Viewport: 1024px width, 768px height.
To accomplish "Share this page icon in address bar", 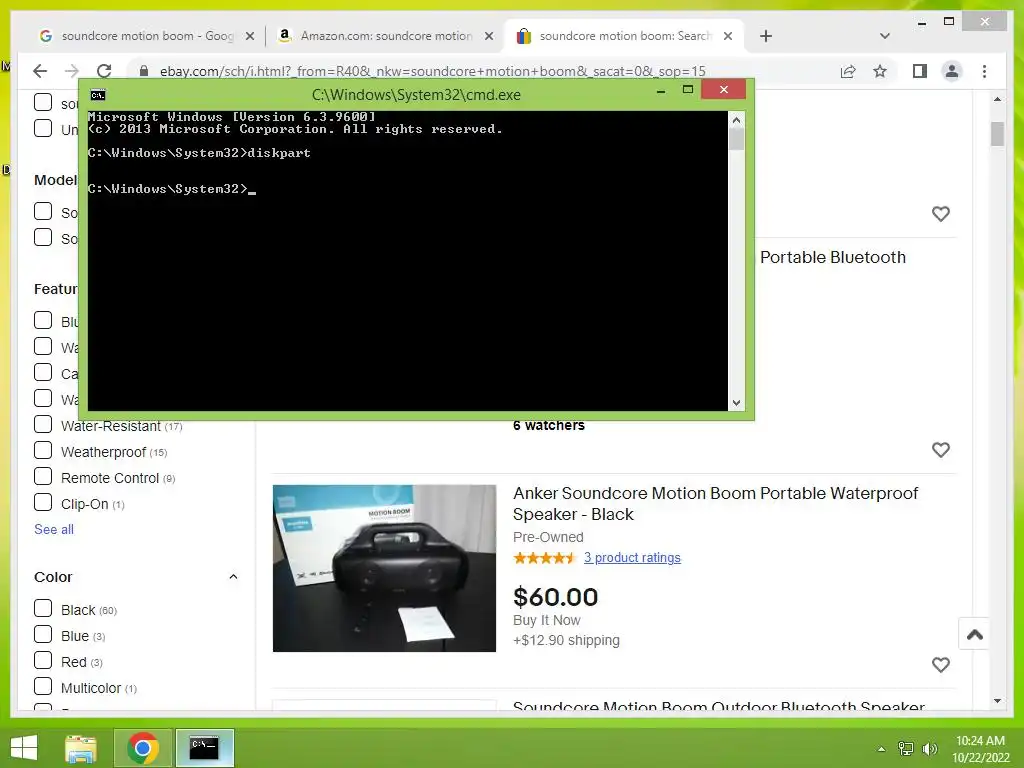I will (848, 71).
